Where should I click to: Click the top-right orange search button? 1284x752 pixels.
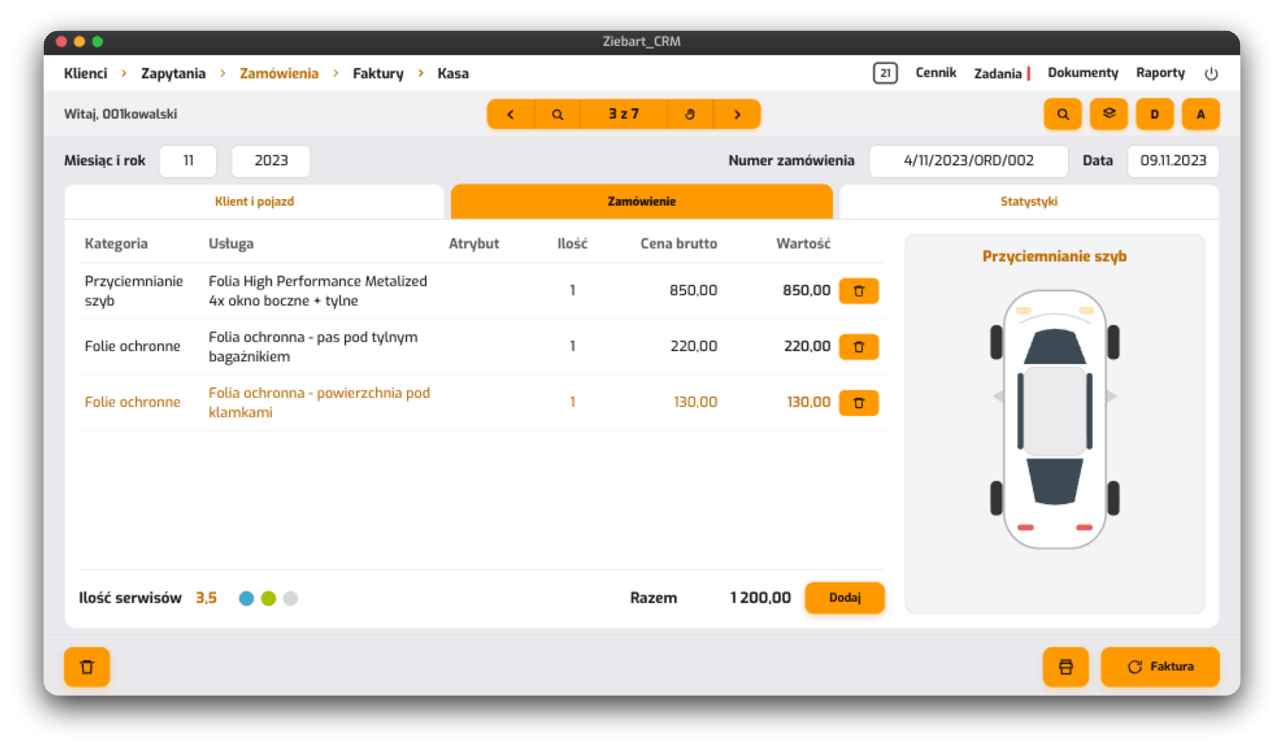1063,114
